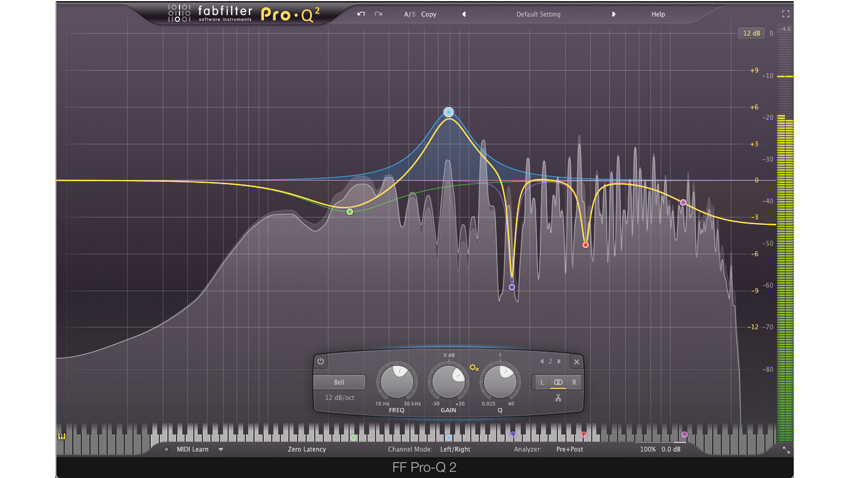The height and width of the screenshot is (478, 850).
Task: Open the Help menu
Action: tap(658, 15)
